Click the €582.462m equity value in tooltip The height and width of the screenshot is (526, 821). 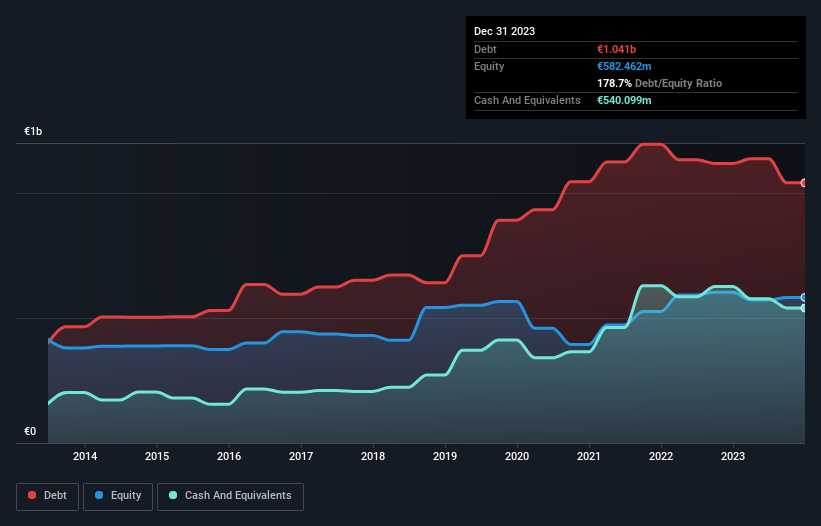[624, 66]
